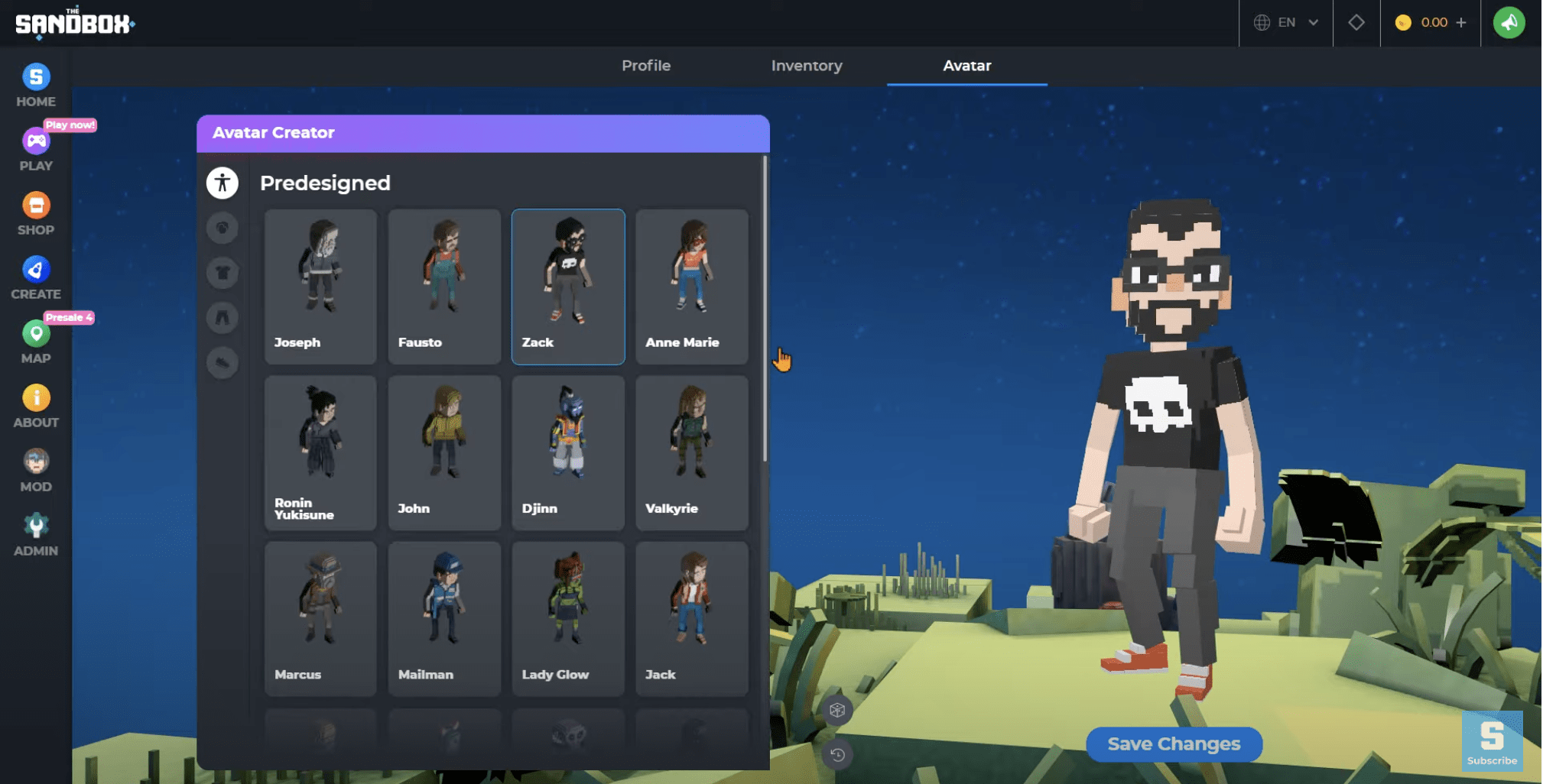Choose the Ronin Yukisune avatar
Viewport: 1543px width, 784px height.
click(x=320, y=452)
